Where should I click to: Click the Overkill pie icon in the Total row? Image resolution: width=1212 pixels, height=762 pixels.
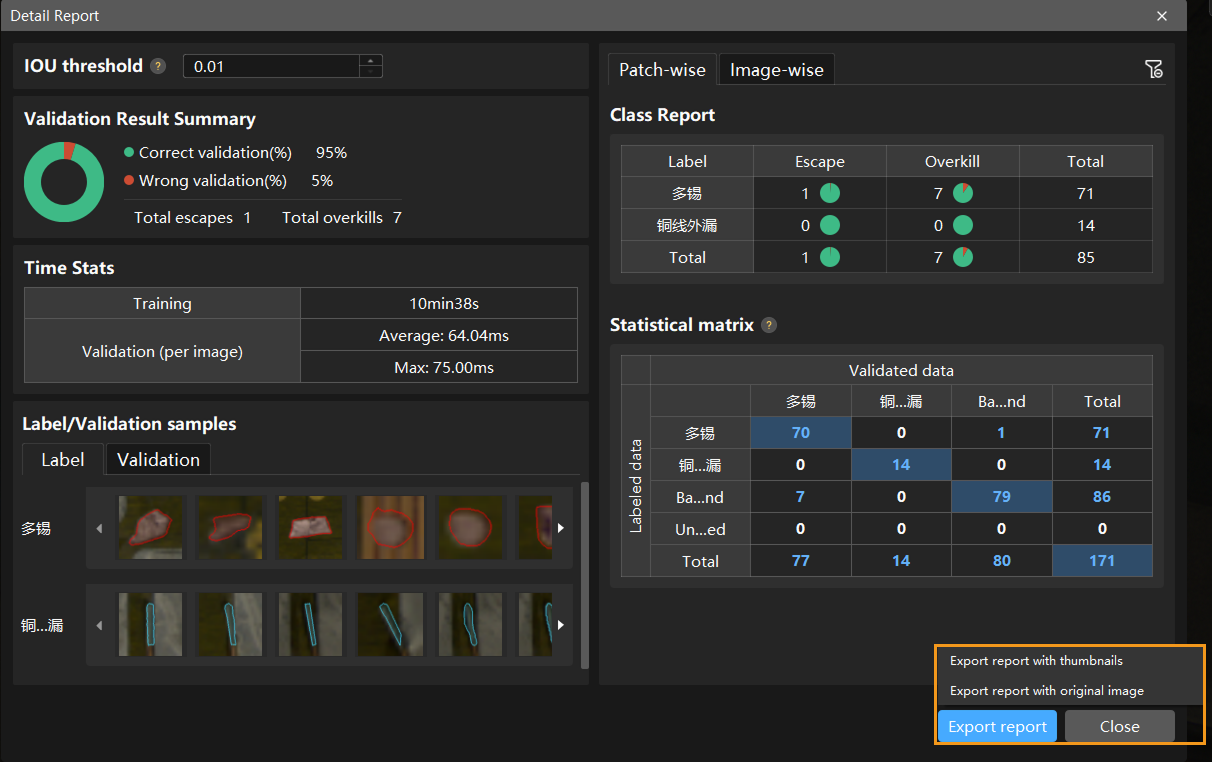pos(963,257)
